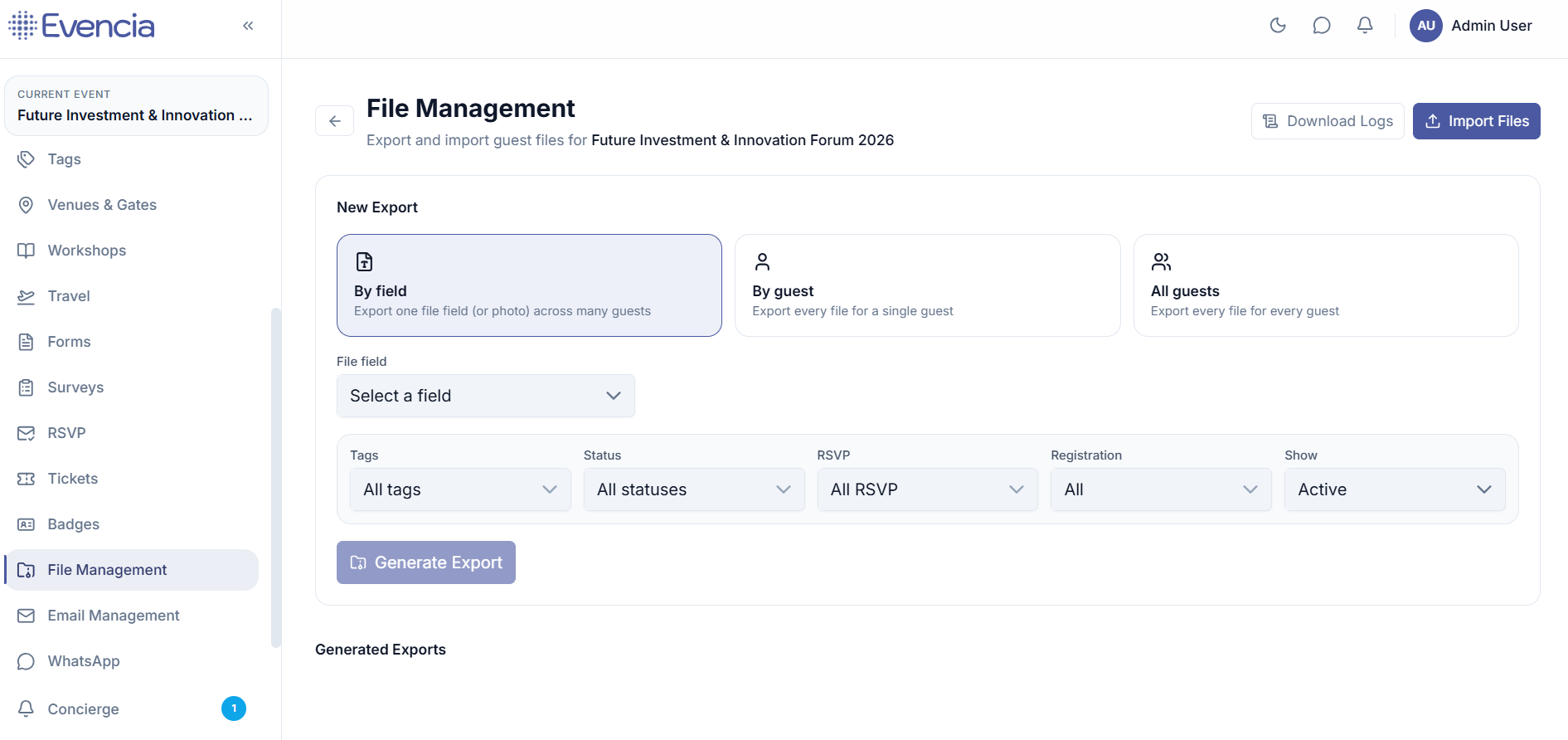
Task: Open Concierge in the sidebar
Action: (132, 709)
